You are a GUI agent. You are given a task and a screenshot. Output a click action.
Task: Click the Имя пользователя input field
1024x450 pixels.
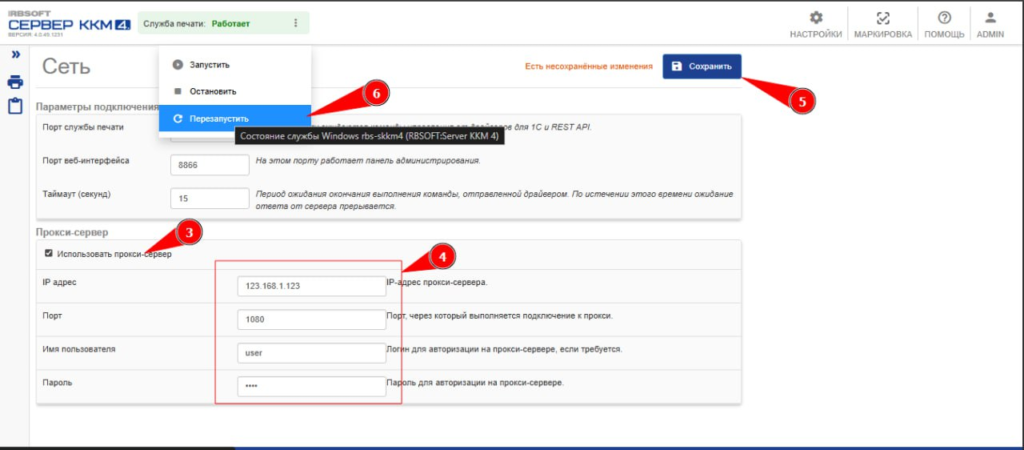point(311,352)
